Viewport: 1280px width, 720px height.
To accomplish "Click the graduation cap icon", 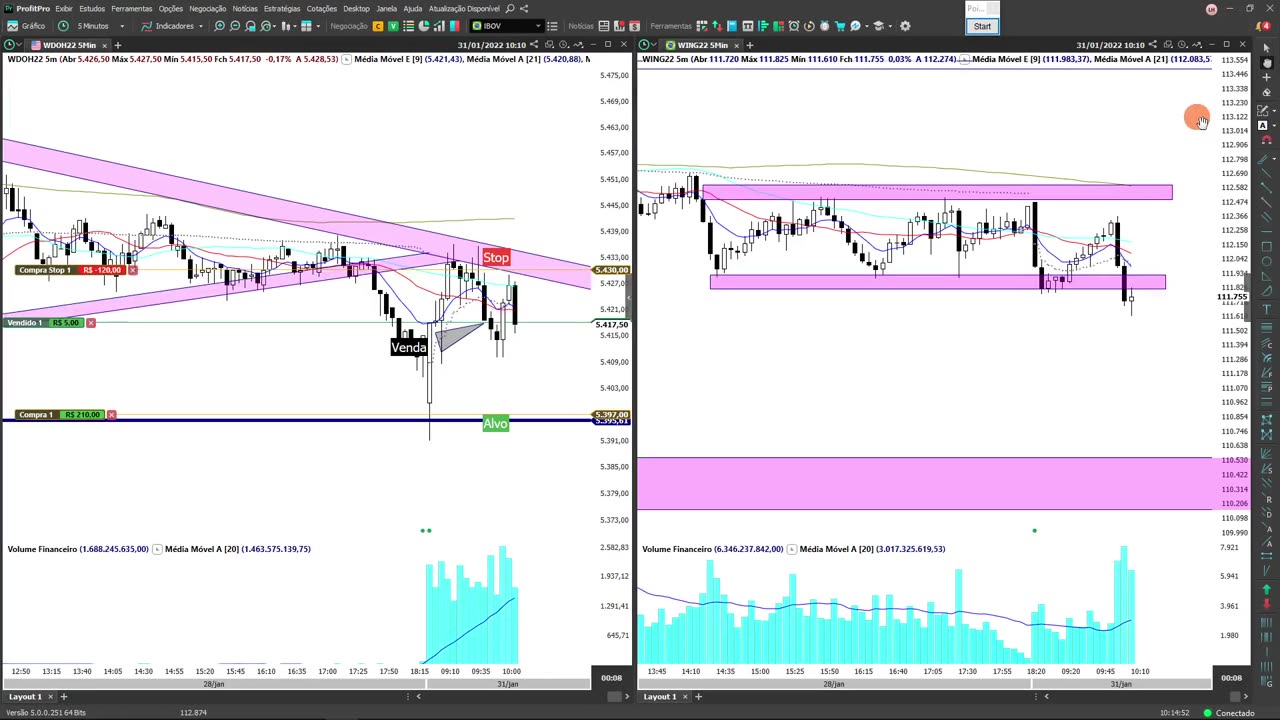I will pos(878,26).
